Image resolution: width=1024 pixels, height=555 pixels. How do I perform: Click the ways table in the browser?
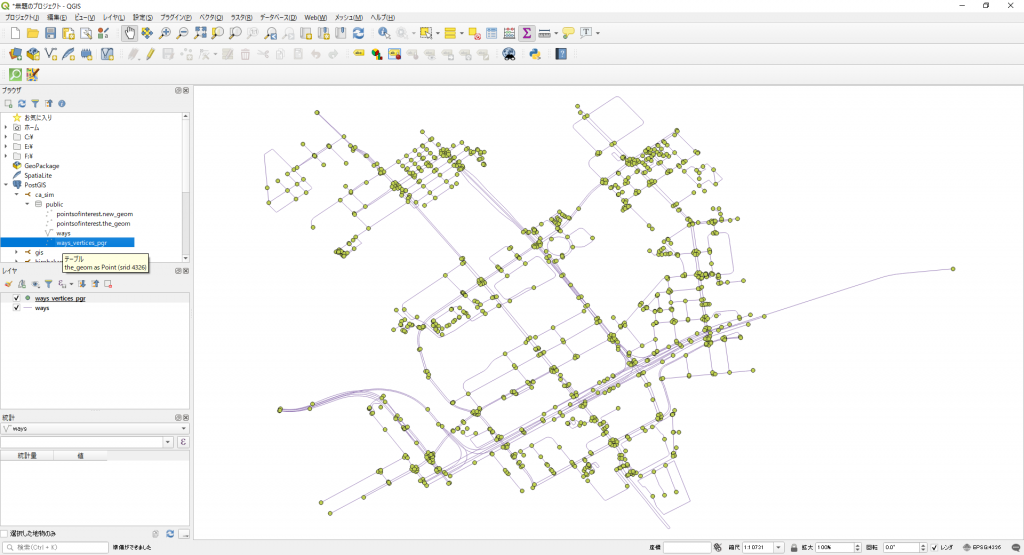point(63,233)
